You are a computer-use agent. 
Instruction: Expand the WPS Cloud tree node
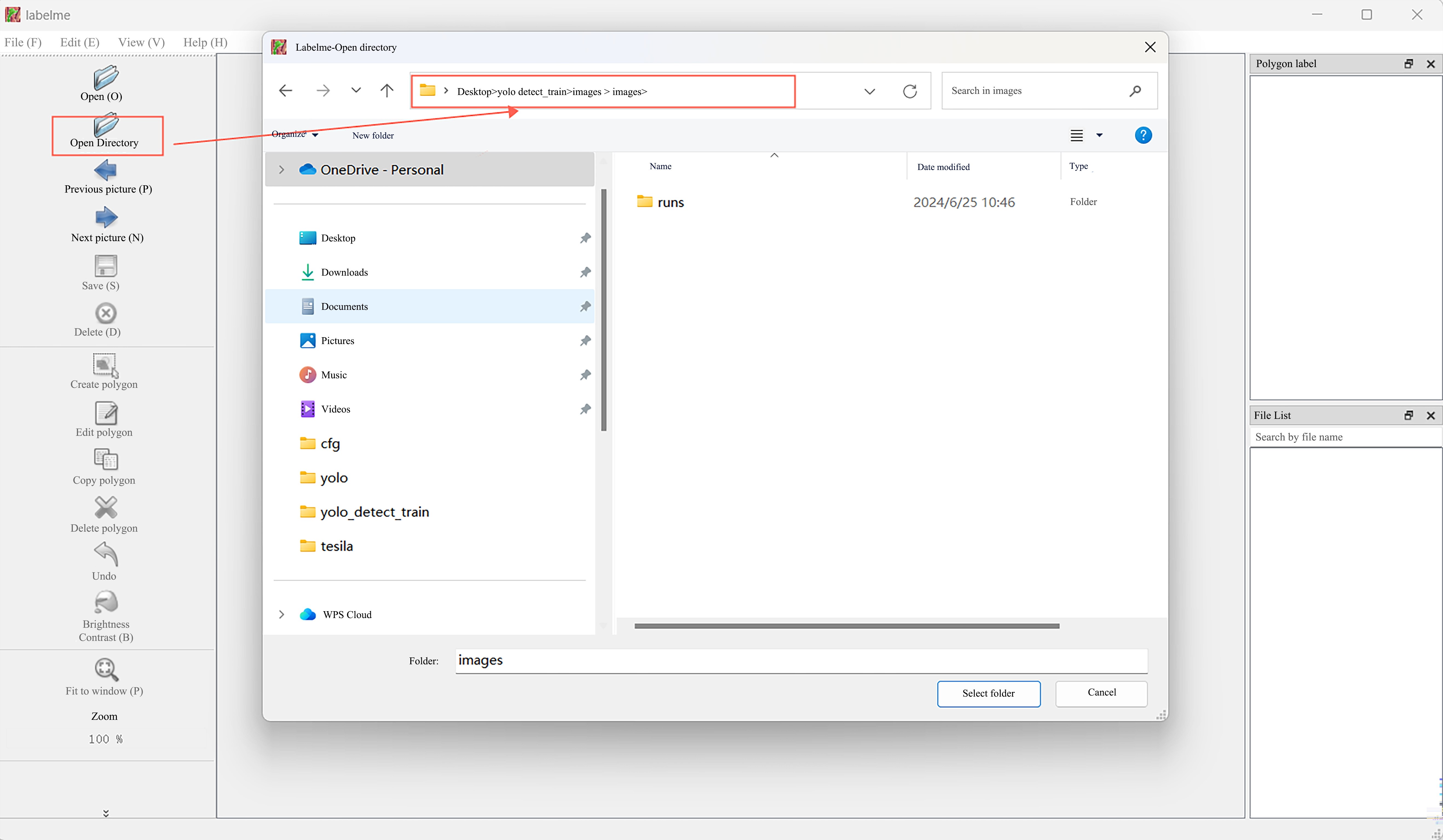281,614
